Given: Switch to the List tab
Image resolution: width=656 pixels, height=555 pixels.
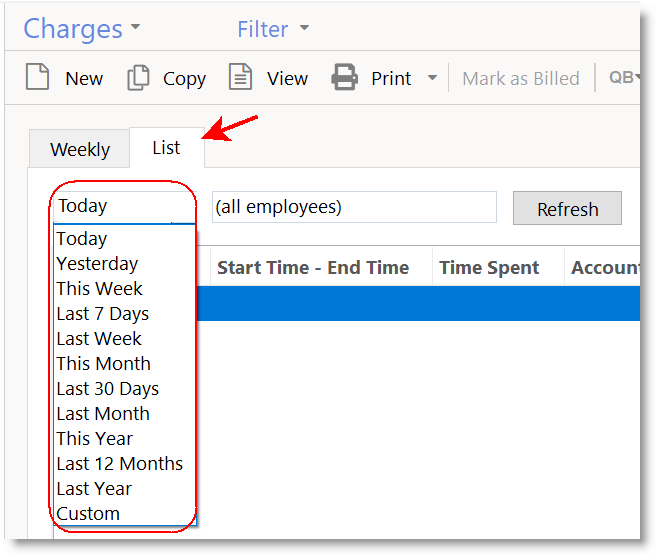Looking at the screenshot, I should click(166, 148).
